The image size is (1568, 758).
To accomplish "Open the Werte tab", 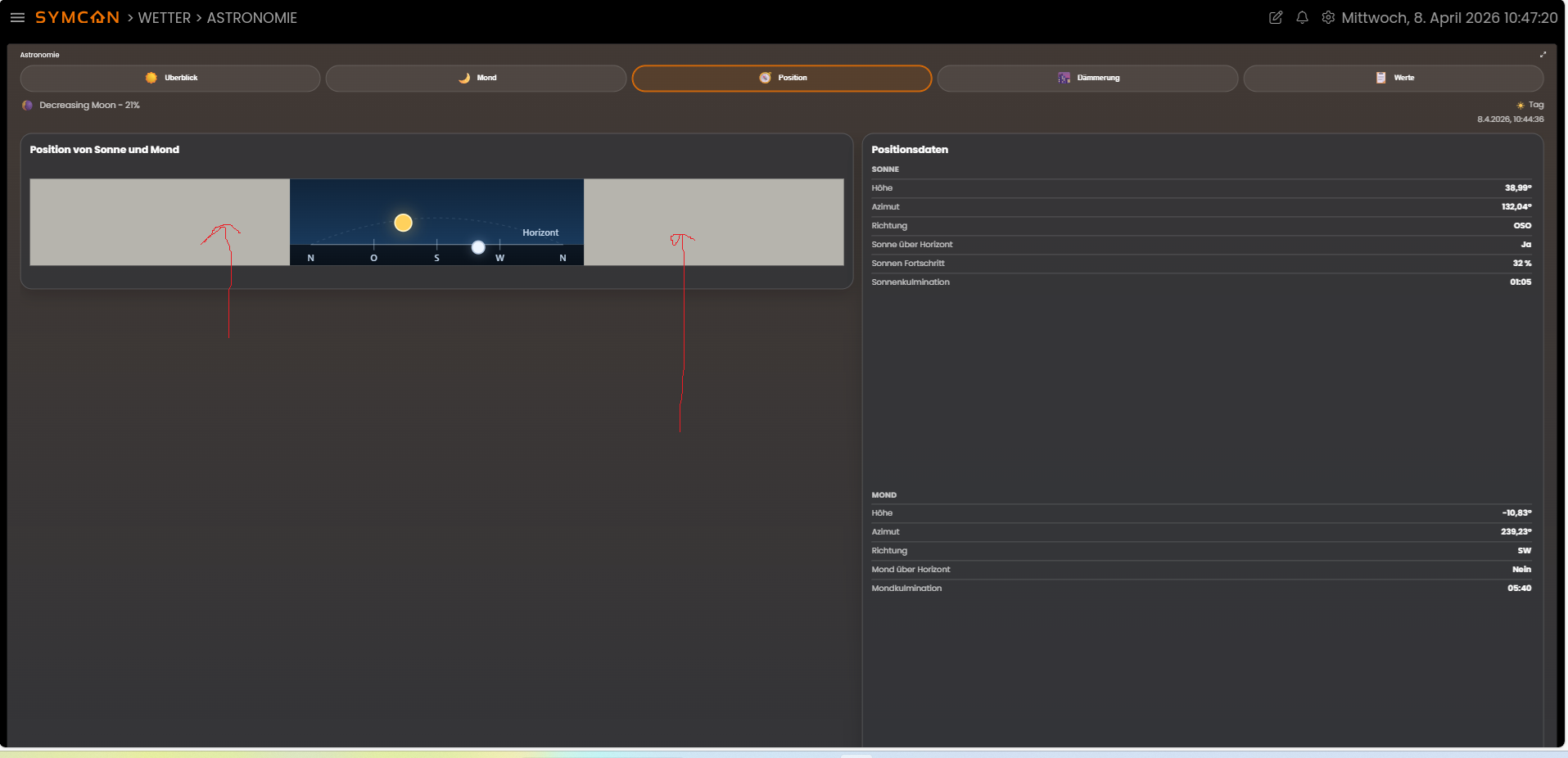I will coord(1393,78).
